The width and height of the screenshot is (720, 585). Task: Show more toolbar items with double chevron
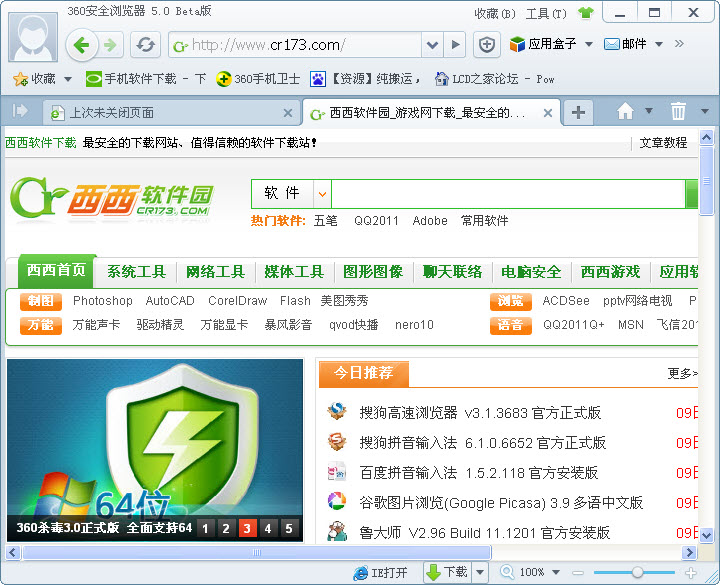click(x=680, y=44)
